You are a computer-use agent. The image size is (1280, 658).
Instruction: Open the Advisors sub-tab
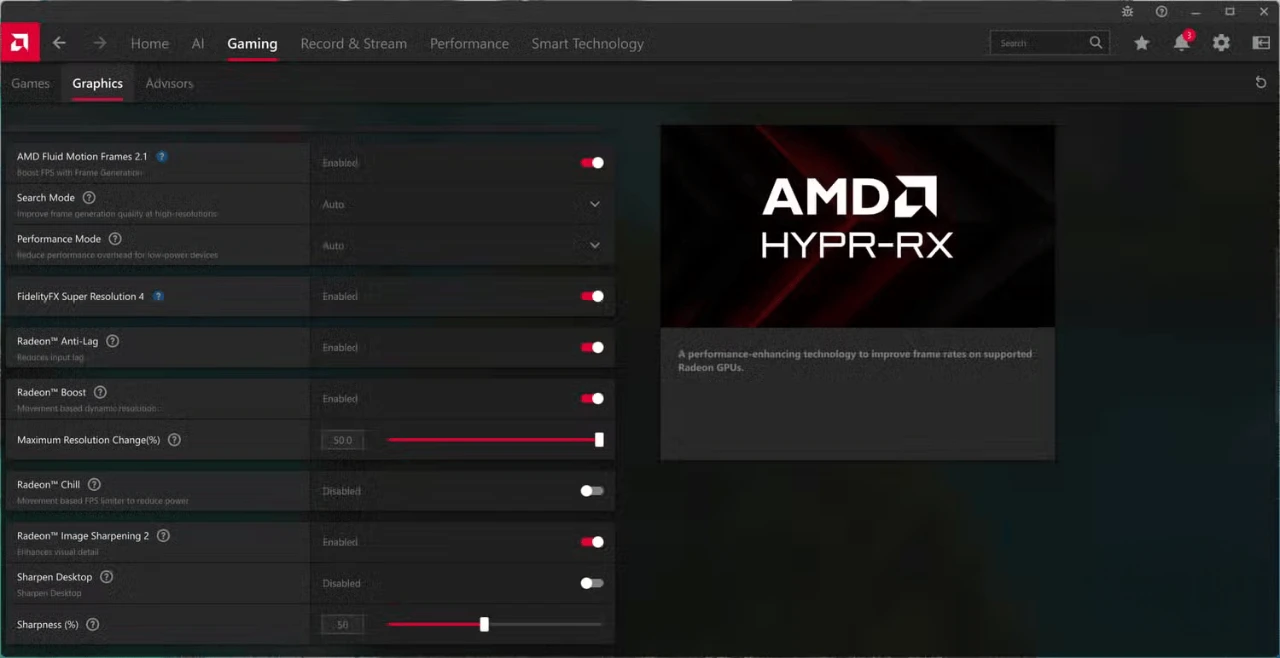169,83
